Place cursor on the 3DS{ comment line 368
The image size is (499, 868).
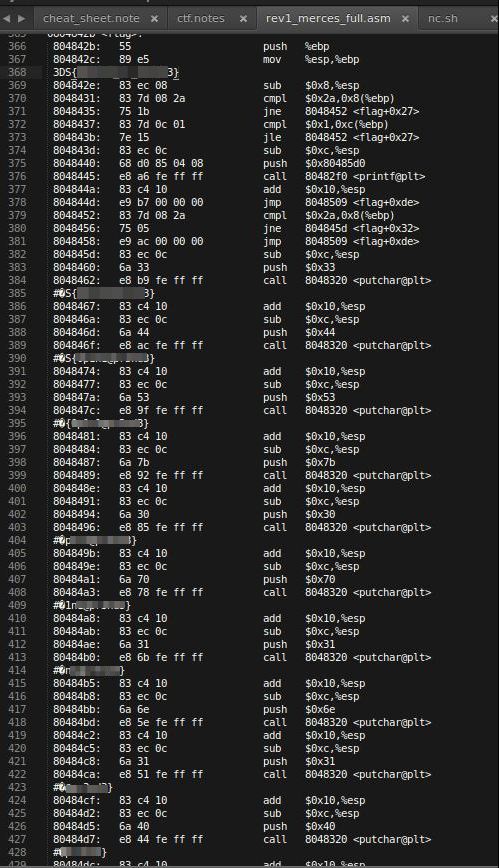116,72
